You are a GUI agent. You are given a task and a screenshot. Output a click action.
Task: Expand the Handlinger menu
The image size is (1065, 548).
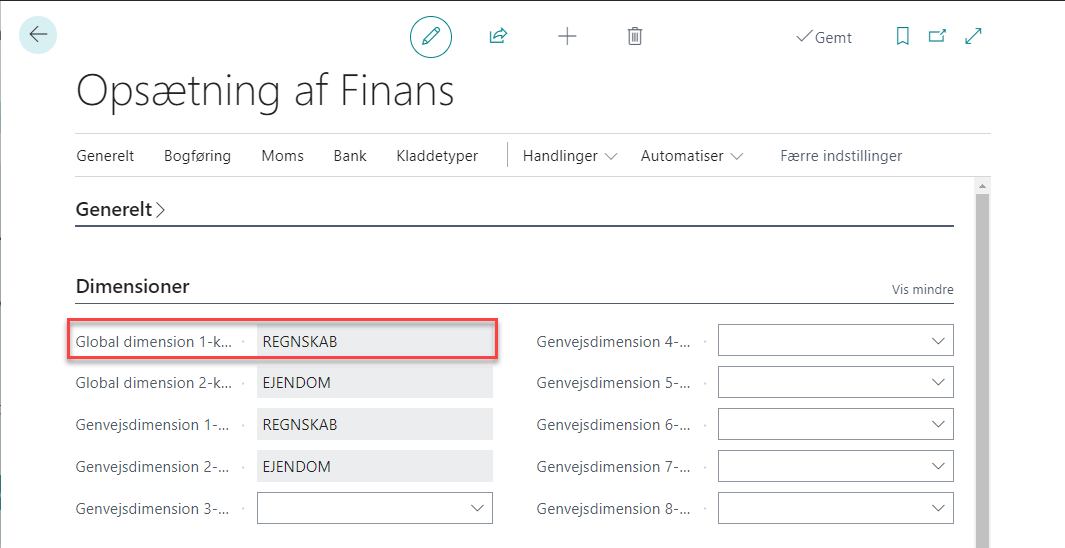coord(570,156)
